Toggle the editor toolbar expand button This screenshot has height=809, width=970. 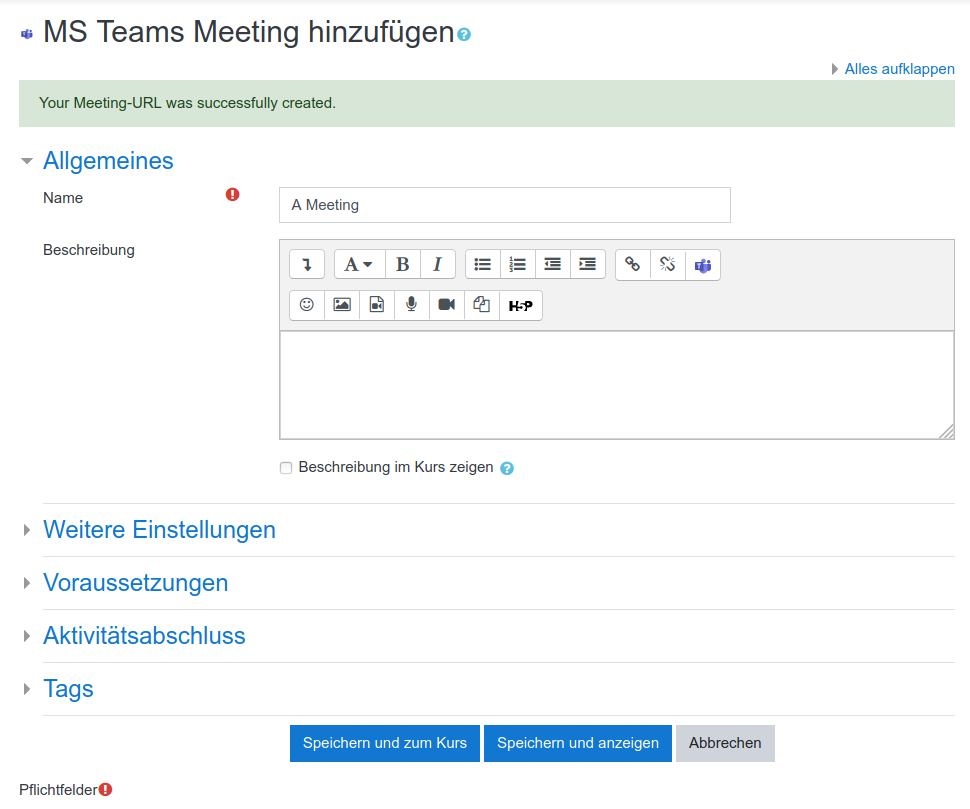pos(307,264)
